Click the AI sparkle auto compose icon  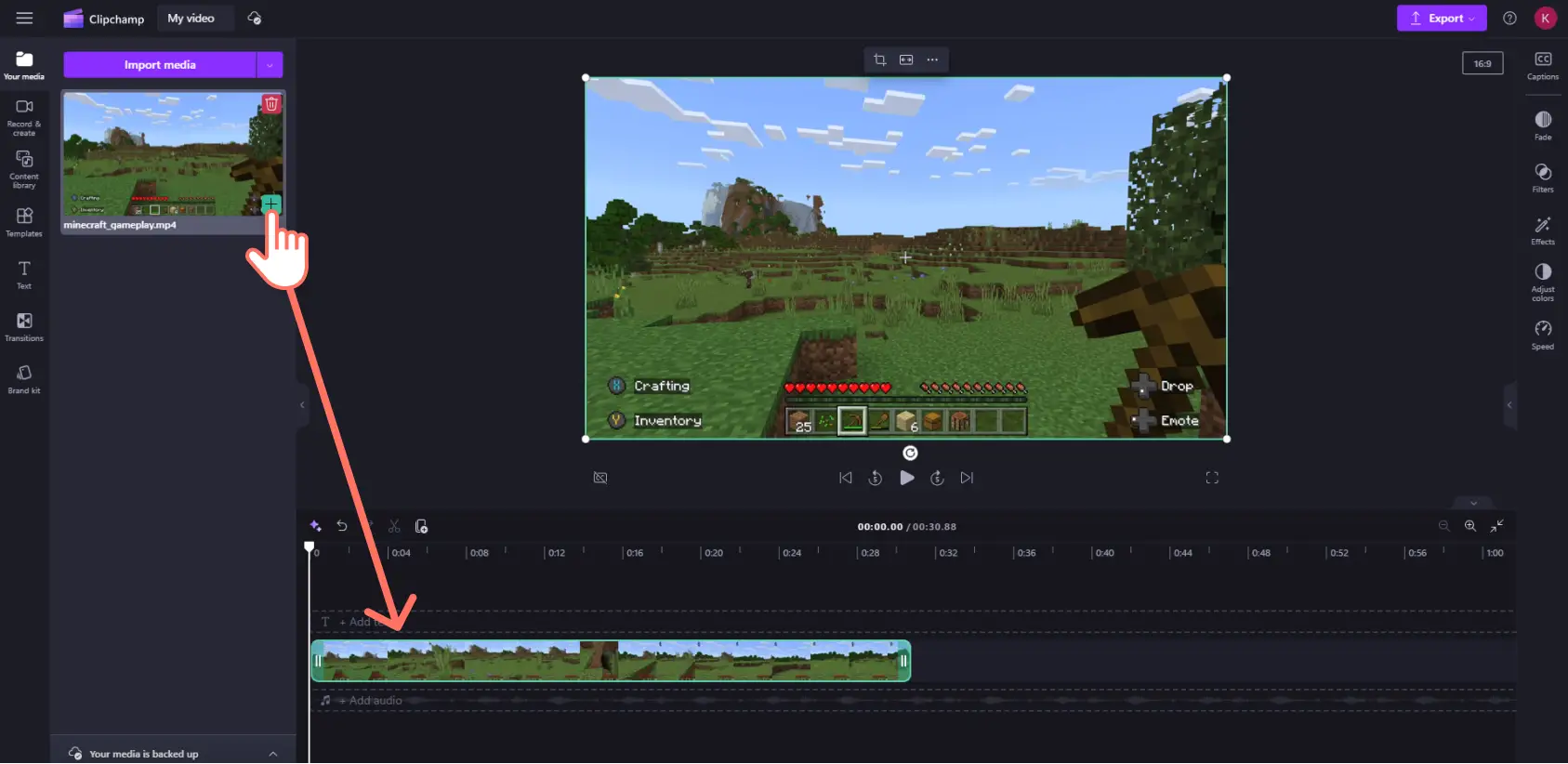pos(315,526)
